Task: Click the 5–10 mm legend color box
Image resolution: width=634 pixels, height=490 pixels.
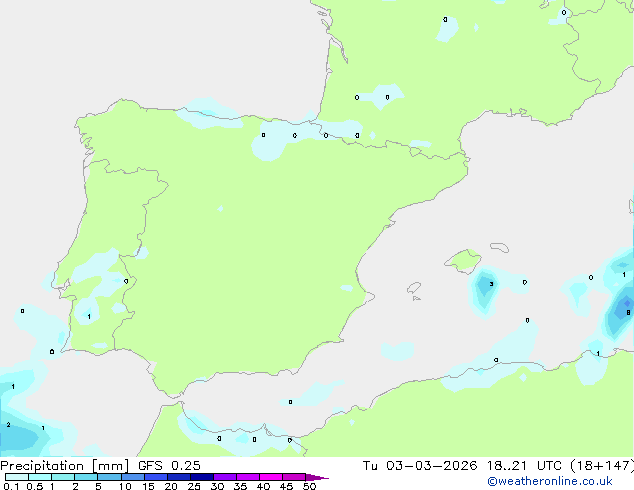Action: pyautogui.click(x=109, y=477)
